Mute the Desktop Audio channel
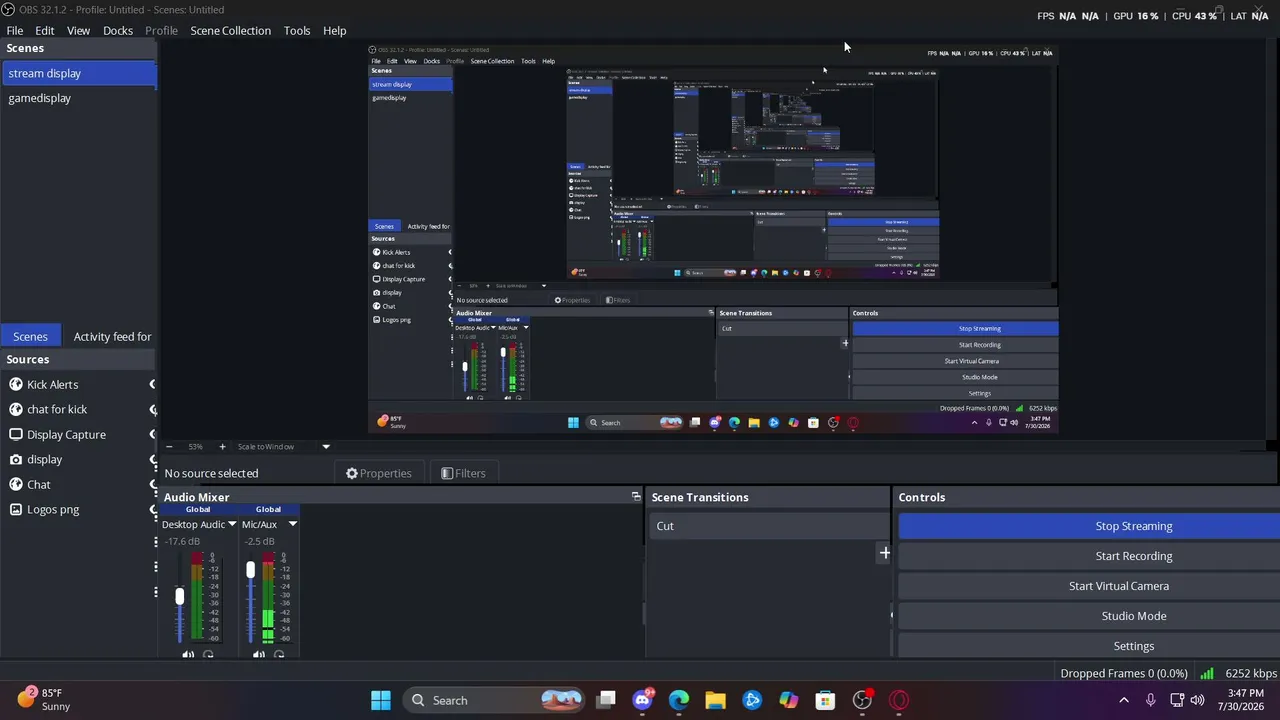1280x720 pixels. [188, 654]
